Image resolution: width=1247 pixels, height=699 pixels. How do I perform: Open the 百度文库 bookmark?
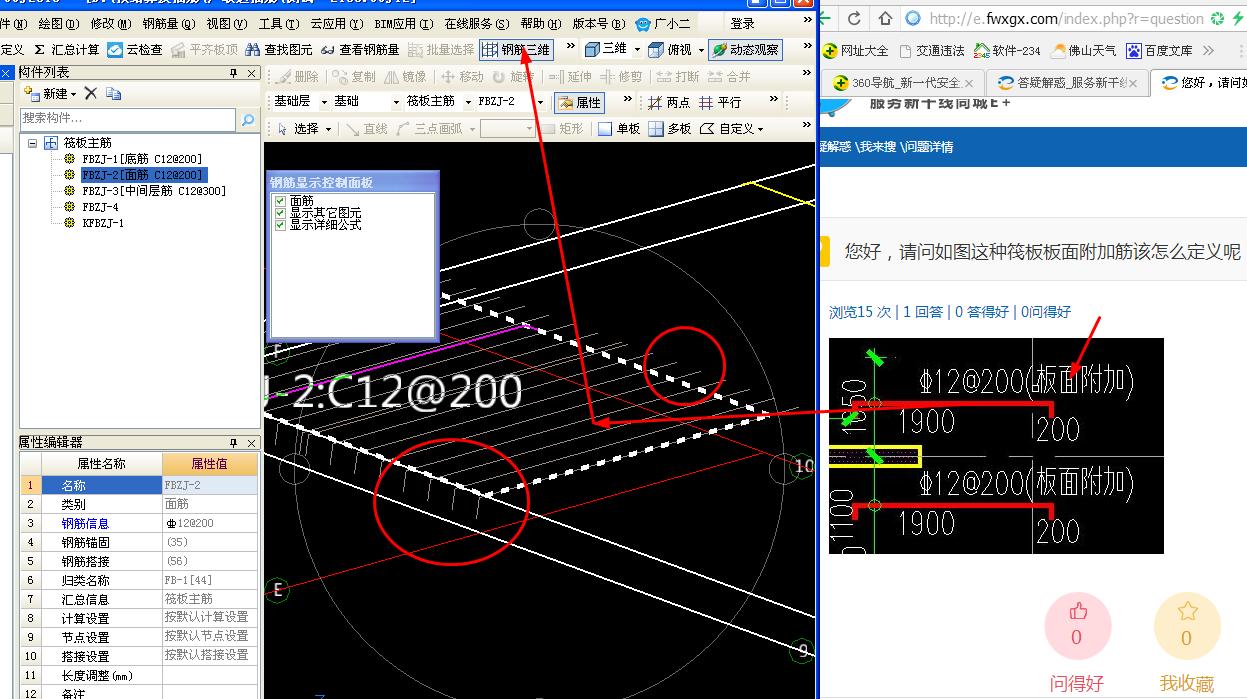click(1160, 50)
